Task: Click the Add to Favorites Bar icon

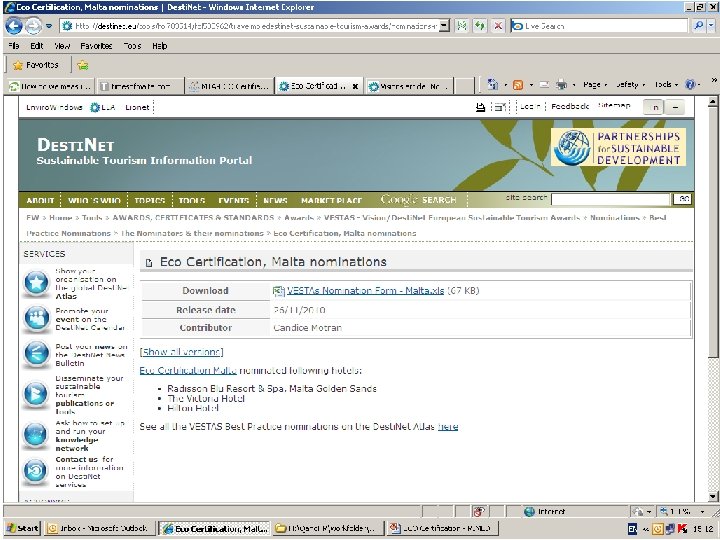Action: (x=83, y=66)
